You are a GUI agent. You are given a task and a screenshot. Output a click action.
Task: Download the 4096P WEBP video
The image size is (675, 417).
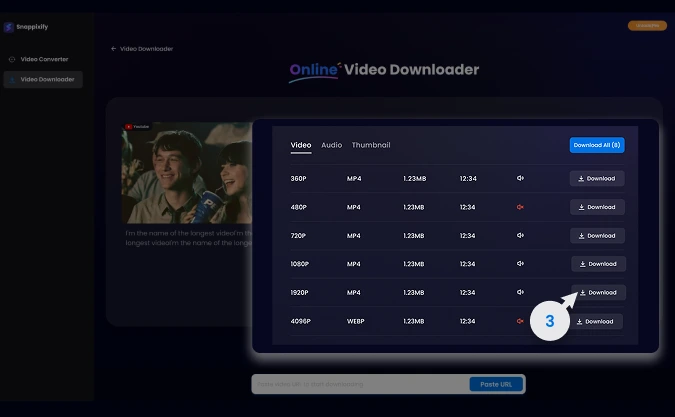pos(596,321)
